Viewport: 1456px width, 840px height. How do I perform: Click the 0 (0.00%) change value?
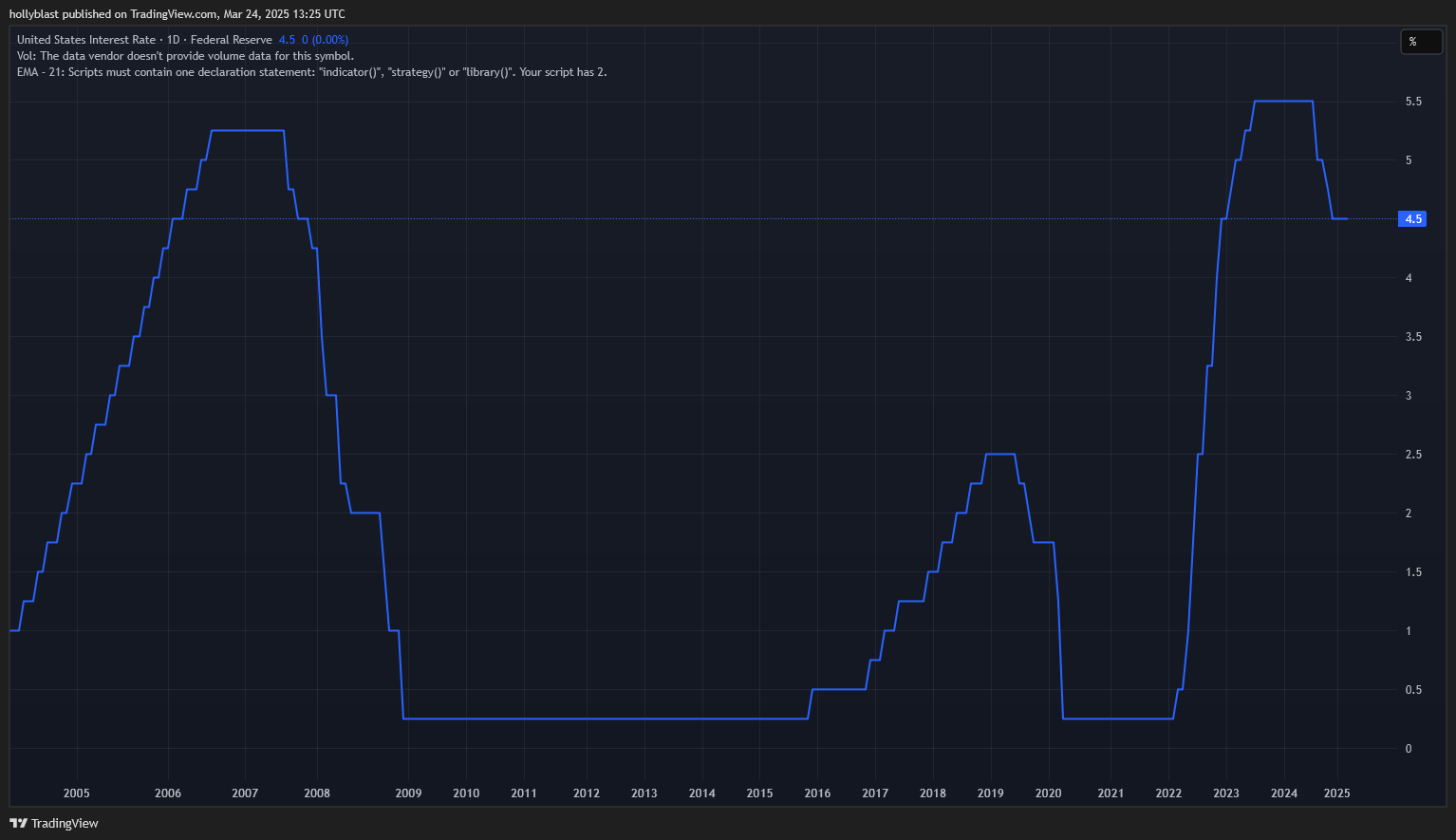point(325,40)
